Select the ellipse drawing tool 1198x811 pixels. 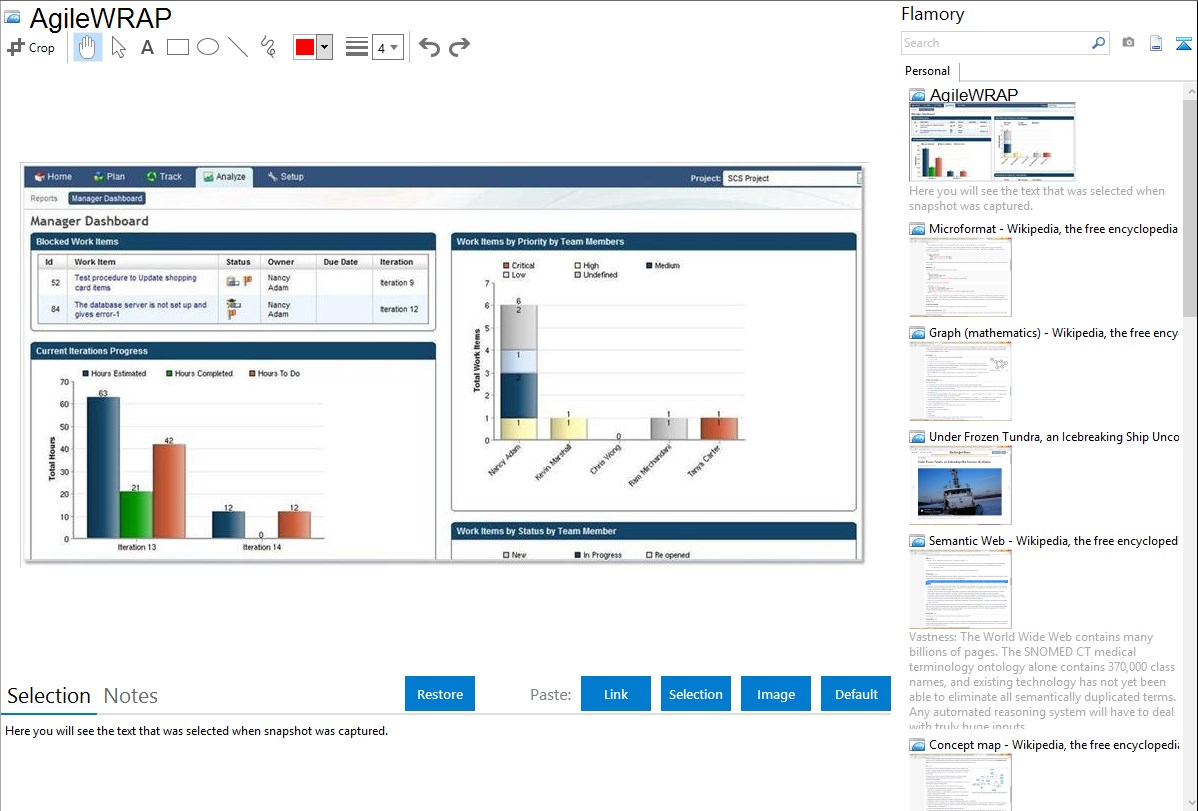pos(208,47)
